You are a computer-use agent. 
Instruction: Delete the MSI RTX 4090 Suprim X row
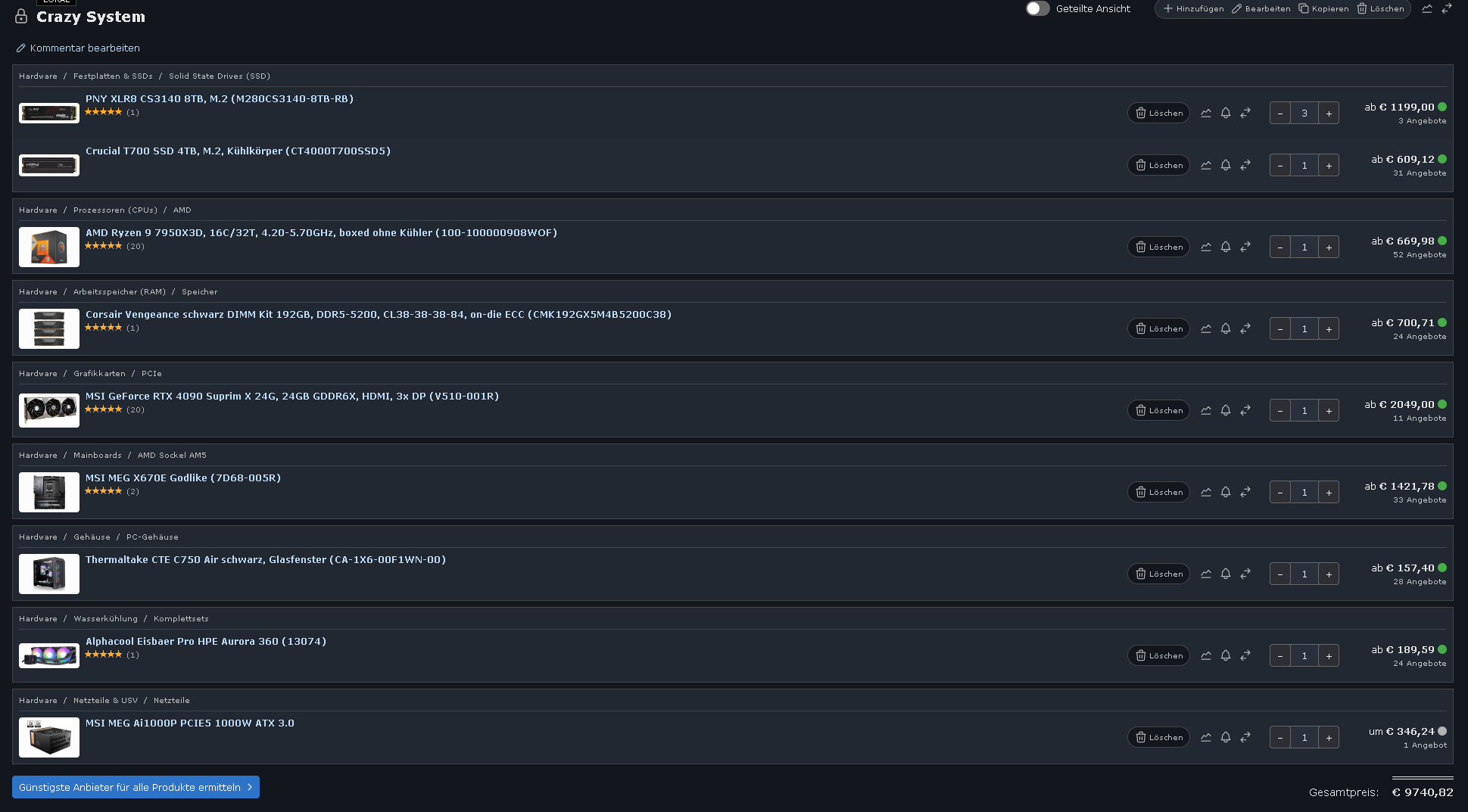pyautogui.click(x=1158, y=410)
